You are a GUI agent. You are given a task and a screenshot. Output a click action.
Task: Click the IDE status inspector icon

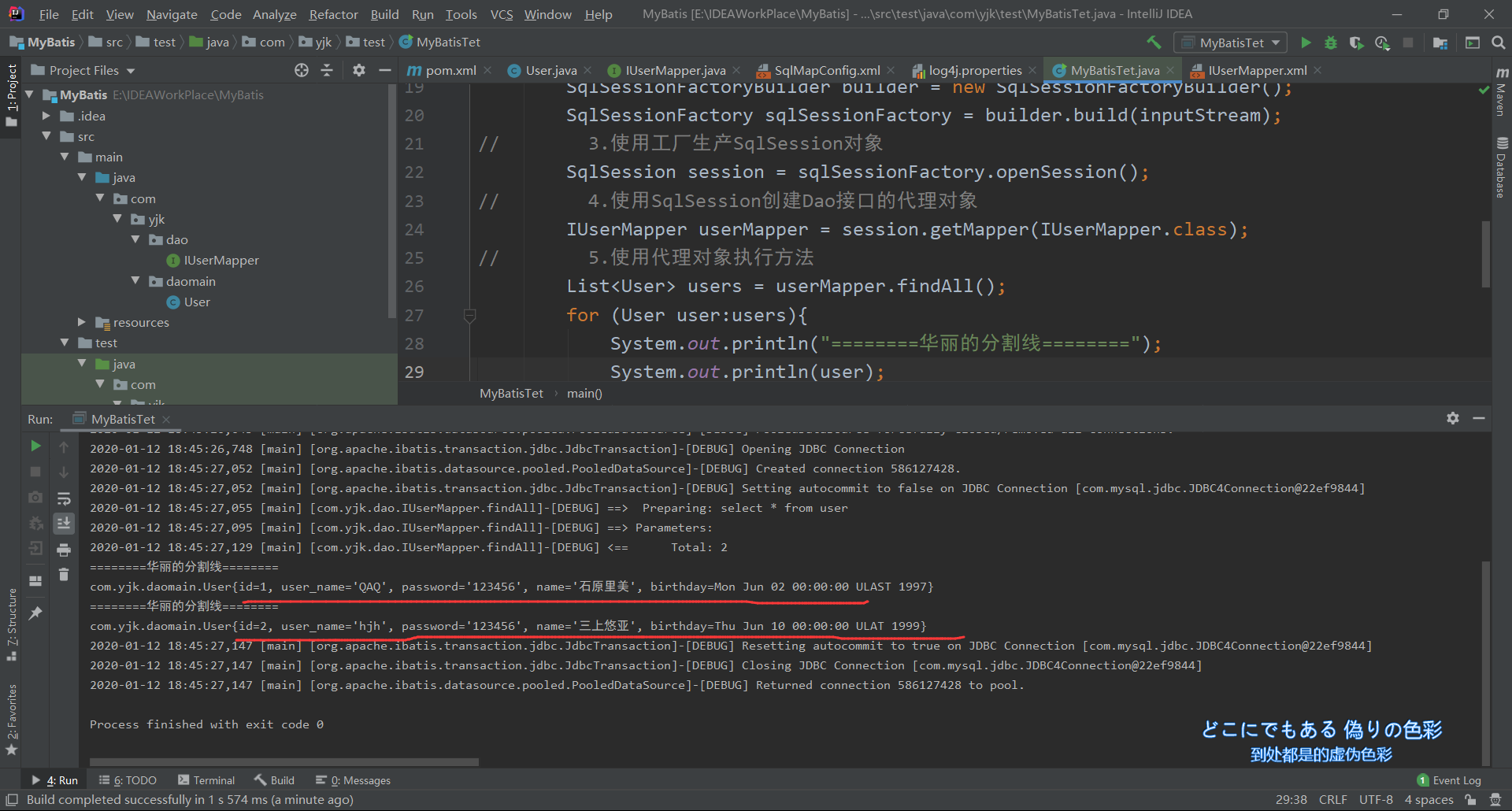pyautogui.click(x=1495, y=799)
